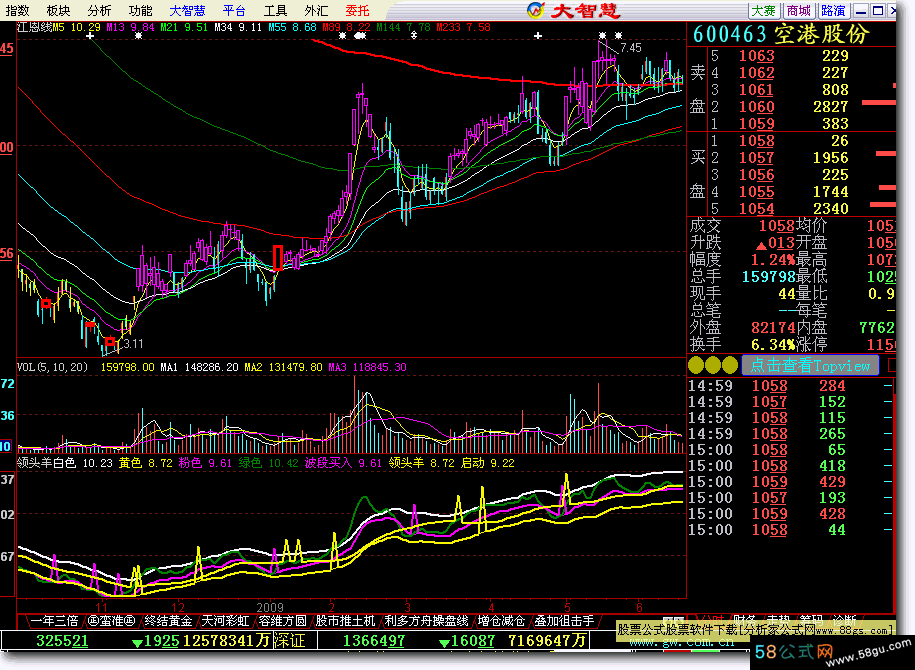Click the 3.11 low price label on chart
Screen dimensions: 915x670
point(132,344)
